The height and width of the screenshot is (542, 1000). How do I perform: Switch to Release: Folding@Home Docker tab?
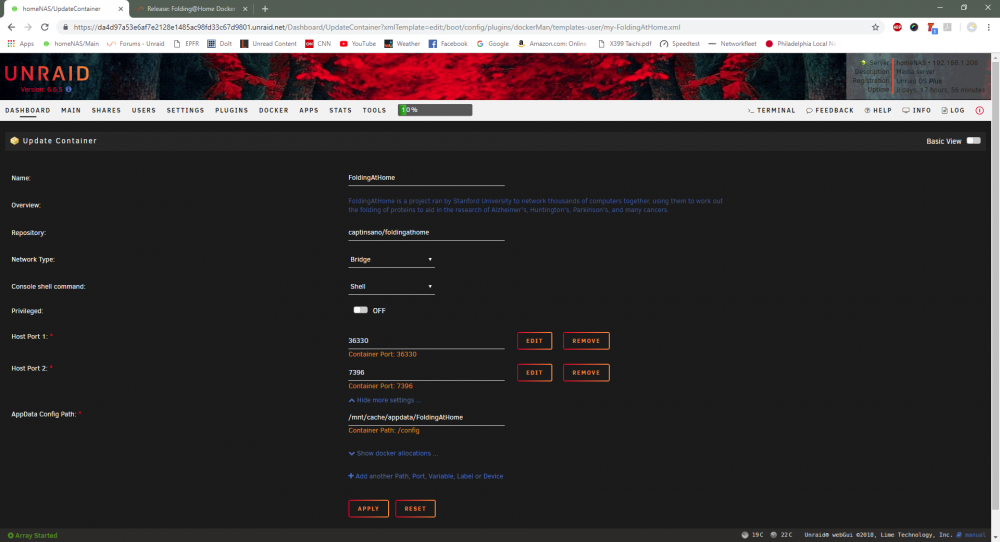[190, 9]
